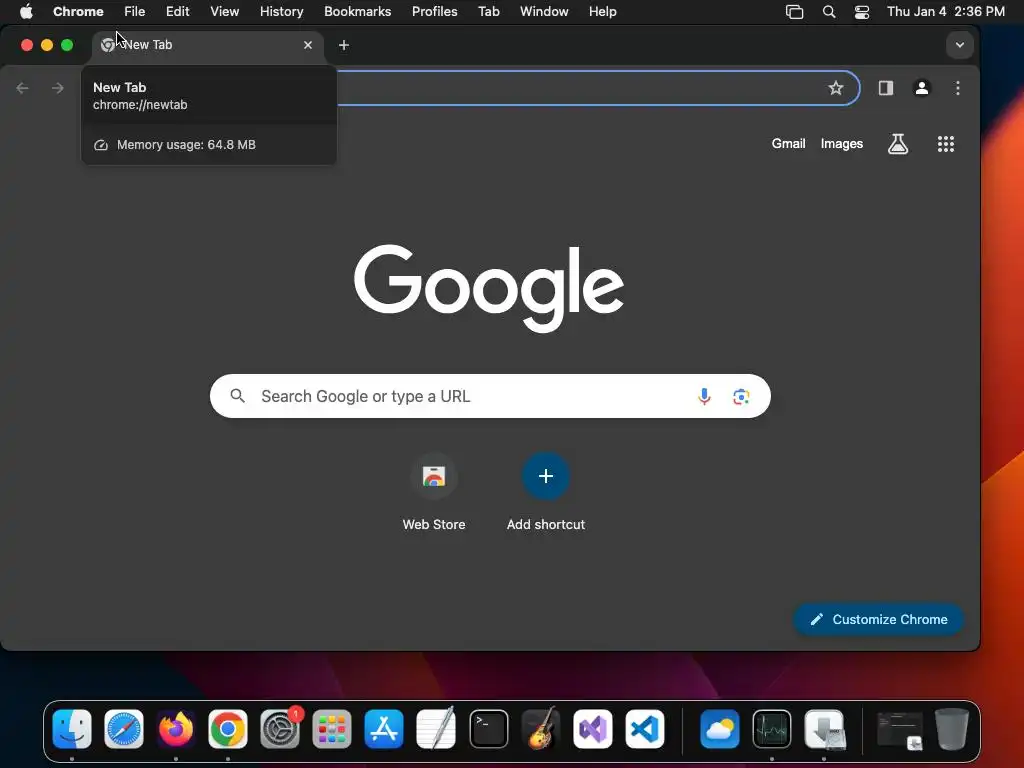This screenshot has width=1024, height=768.
Task: Launch Firefox from the dock
Action: (x=176, y=729)
